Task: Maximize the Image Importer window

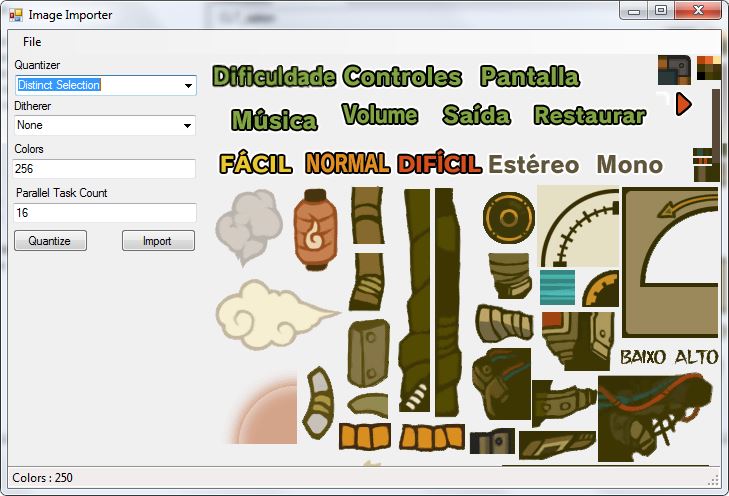Action: pyautogui.click(x=661, y=11)
